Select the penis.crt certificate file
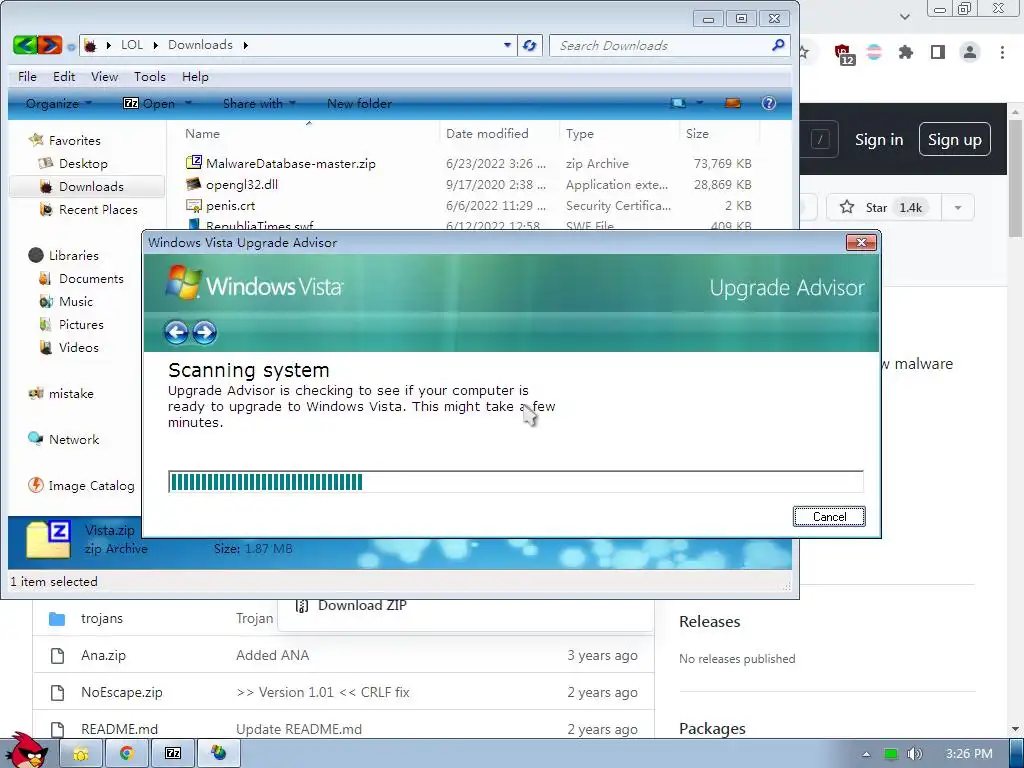The image size is (1024, 768). [x=230, y=205]
